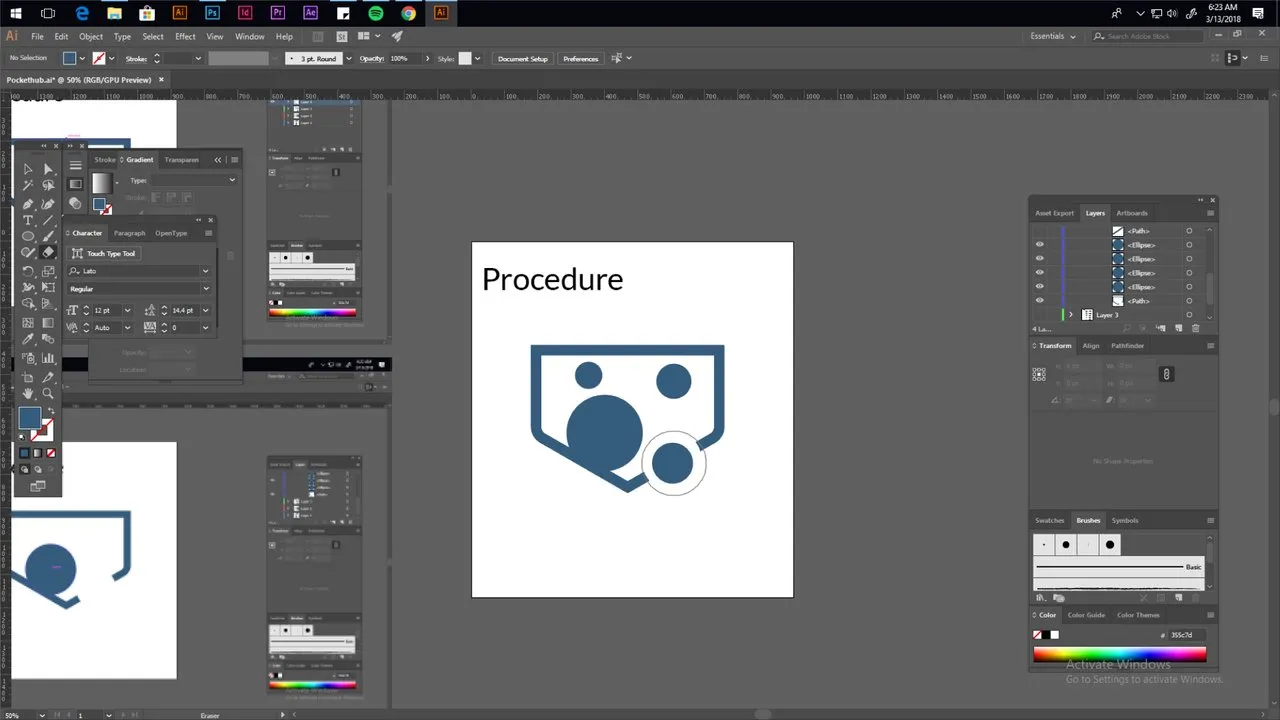Open the Search Adobe Stock icon in menu bar
1280x720 pixels.
click(x=1099, y=36)
